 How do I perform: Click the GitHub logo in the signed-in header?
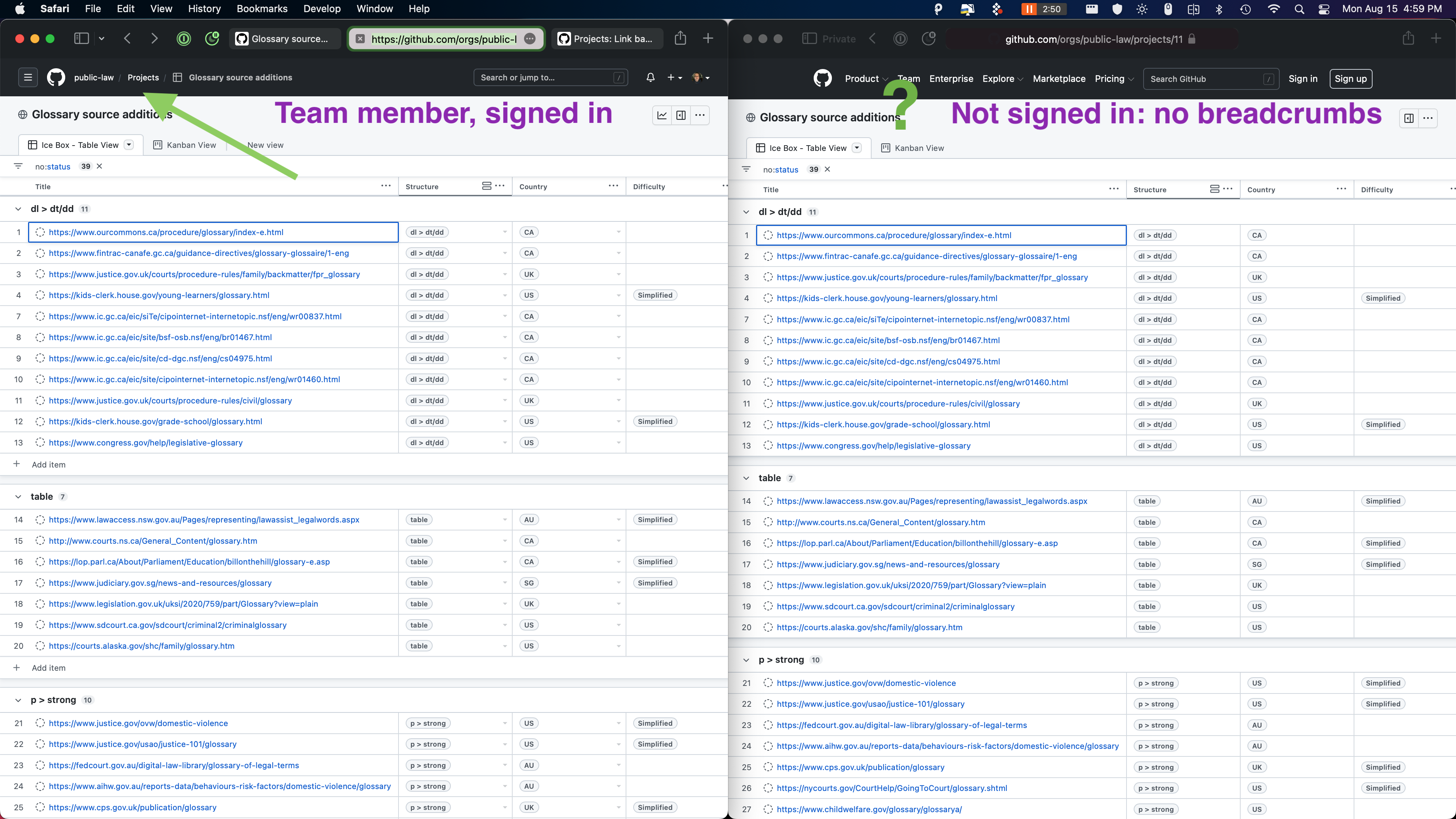[56, 77]
